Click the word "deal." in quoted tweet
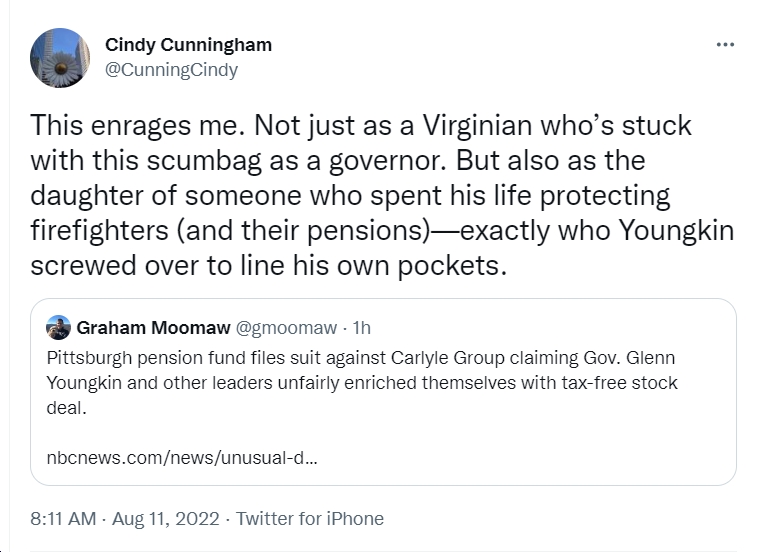 tap(66, 408)
